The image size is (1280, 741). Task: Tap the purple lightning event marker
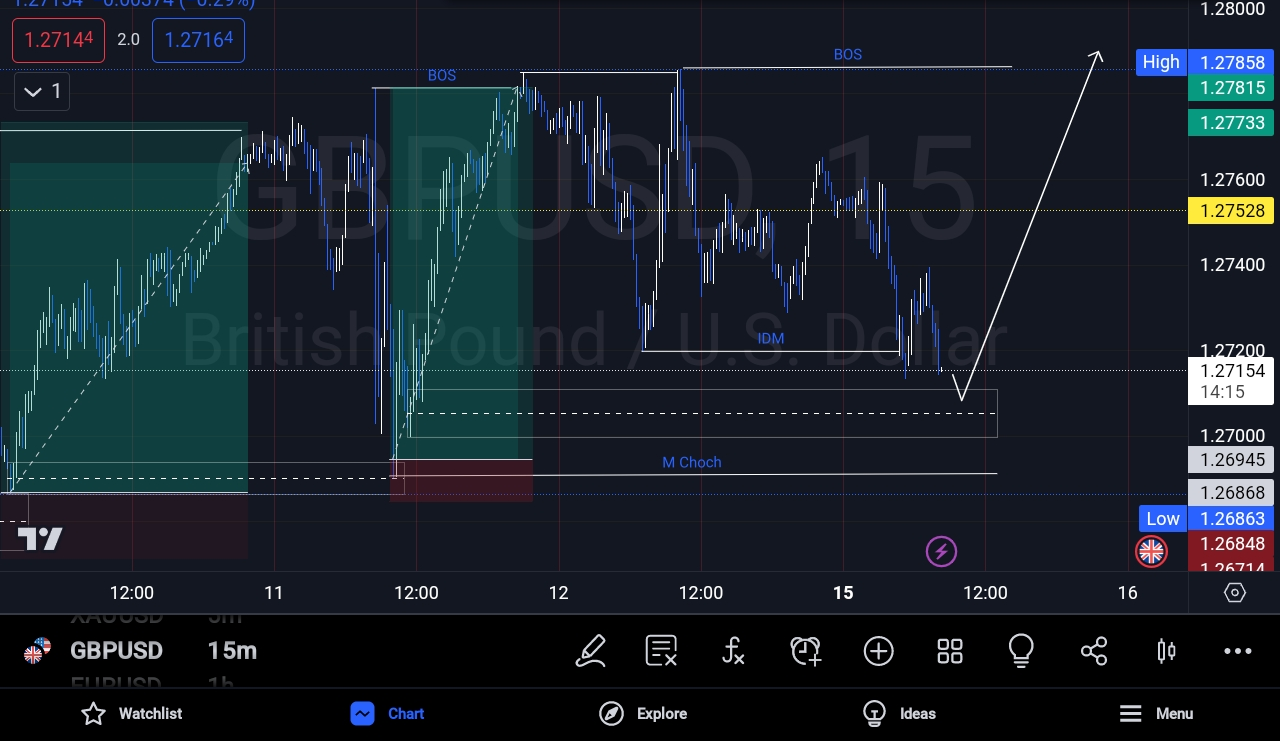pyautogui.click(x=941, y=551)
